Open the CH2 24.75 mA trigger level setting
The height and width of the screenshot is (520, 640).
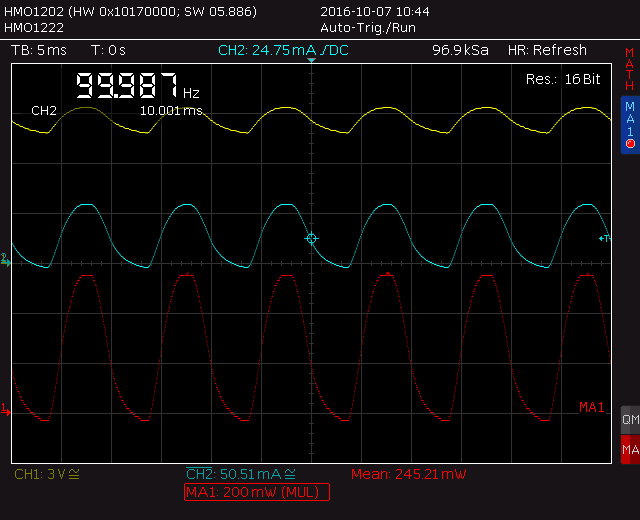pos(283,50)
